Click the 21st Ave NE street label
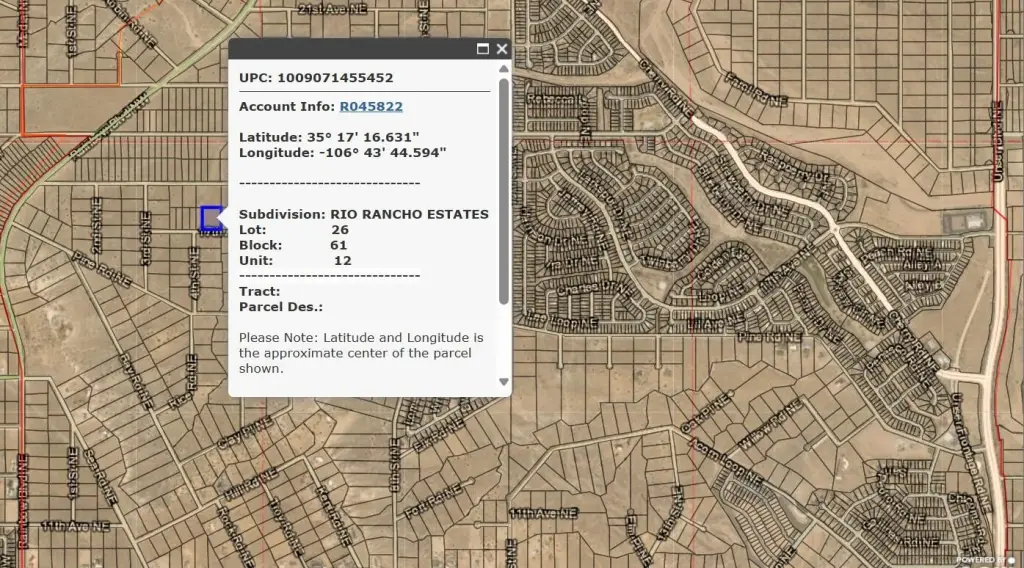The height and width of the screenshot is (568, 1024). click(x=332, y=8)
